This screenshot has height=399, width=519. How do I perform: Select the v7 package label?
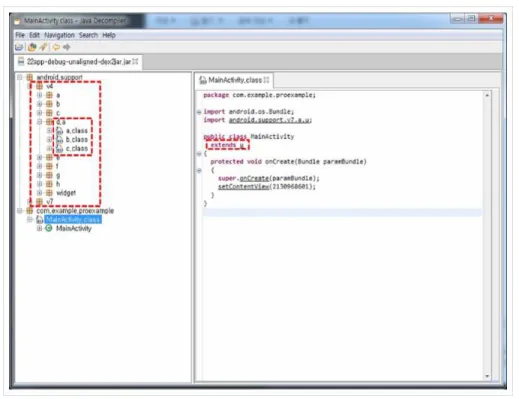pyautogui.click(x=50, y=202)
